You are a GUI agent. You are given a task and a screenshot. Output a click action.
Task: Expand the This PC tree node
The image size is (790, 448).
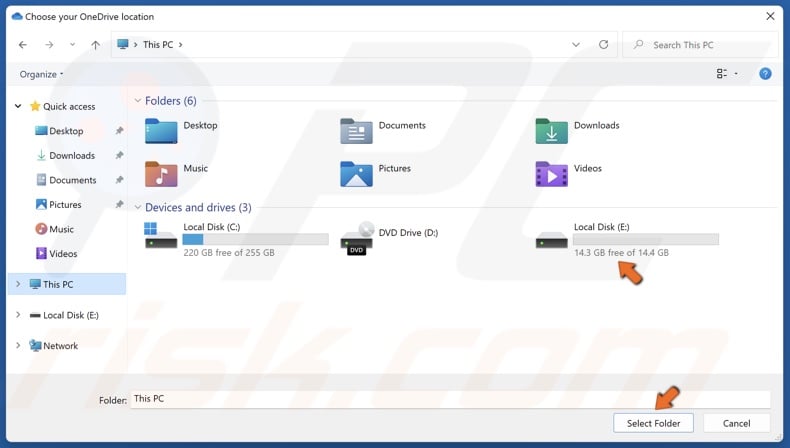tap(18, 284)
